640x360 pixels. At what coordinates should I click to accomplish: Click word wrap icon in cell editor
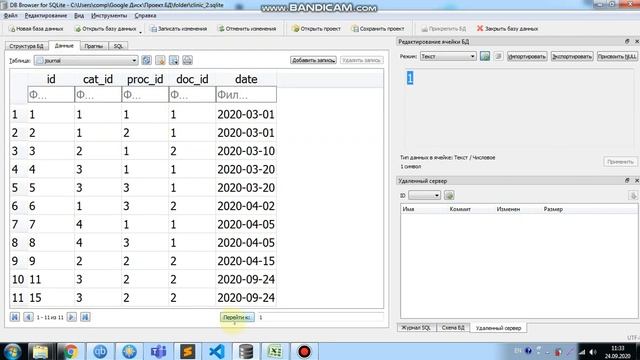(x=498, y=56)
